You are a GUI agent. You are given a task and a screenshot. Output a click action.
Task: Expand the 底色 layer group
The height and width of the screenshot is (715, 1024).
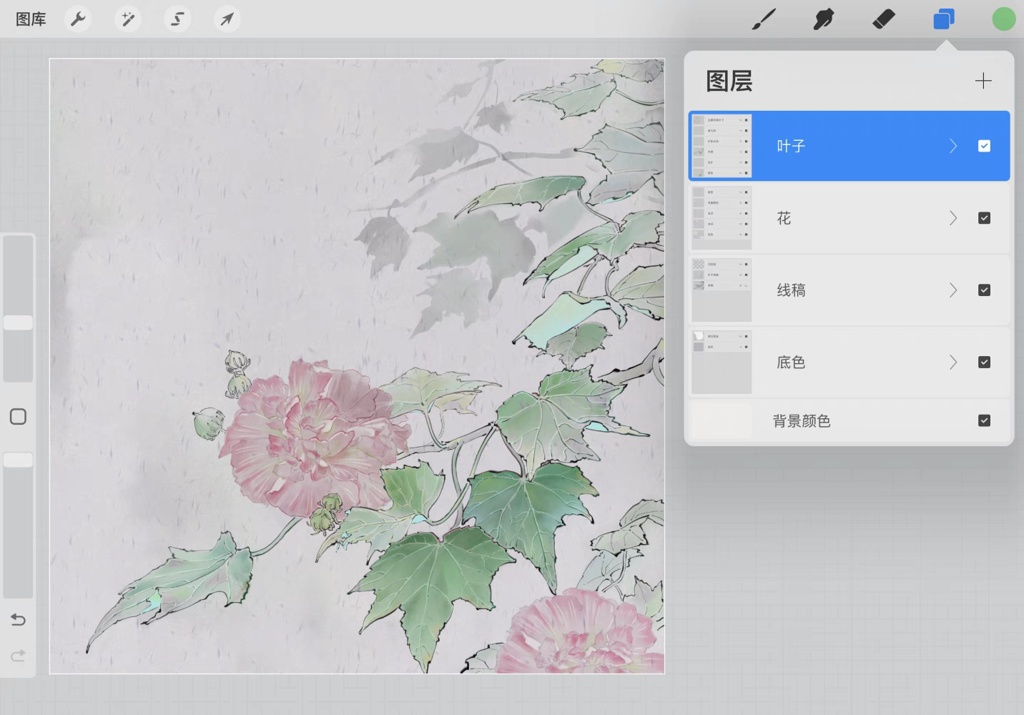tap(953, 363)
